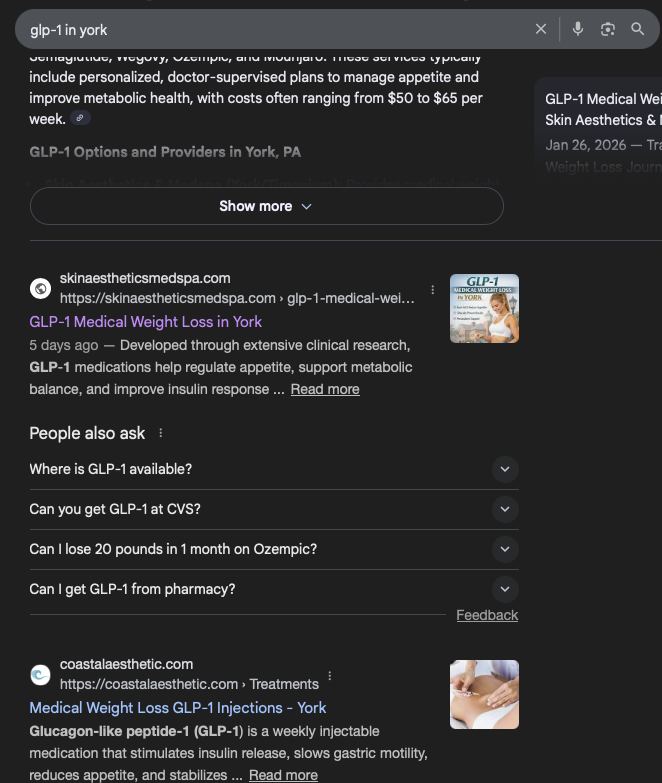662x783 pixels.
Task: Open "Medical Weight Loss GLP-1 Injections - York" result
Action: [x=178, y=708]
